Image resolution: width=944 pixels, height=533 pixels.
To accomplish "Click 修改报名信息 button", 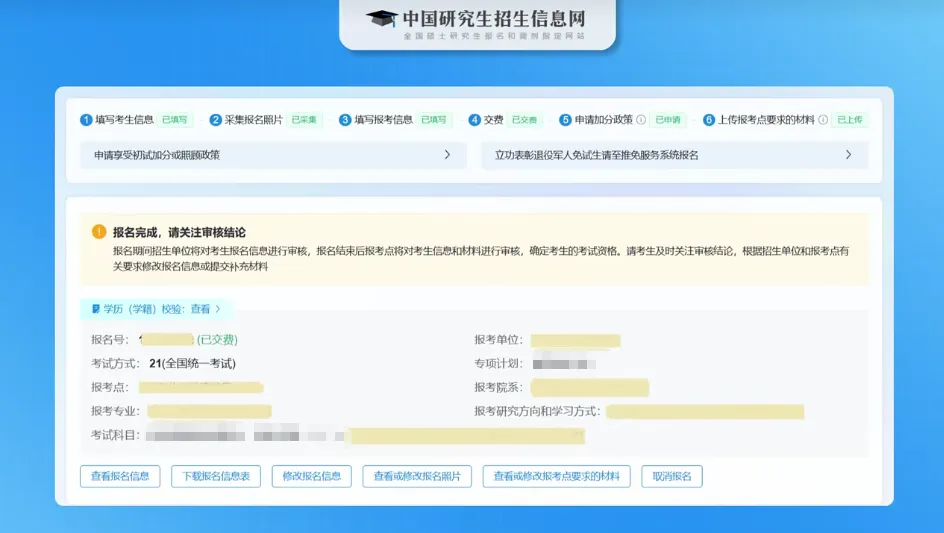I will [311, 476].
